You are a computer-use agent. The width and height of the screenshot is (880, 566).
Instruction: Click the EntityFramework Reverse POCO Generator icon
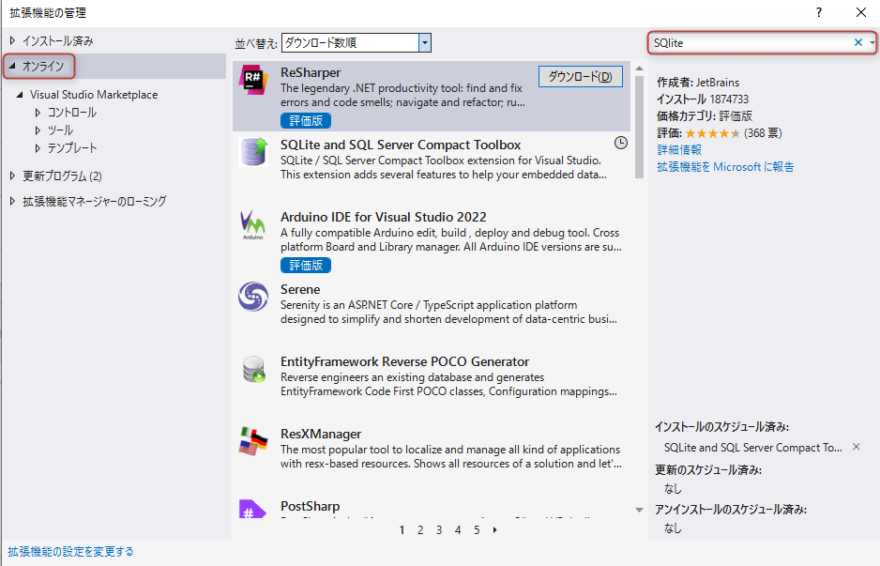coord(254,369)
